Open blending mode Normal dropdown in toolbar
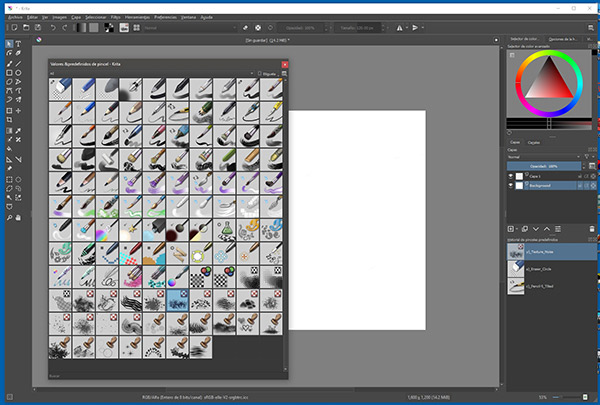Viewport: 600px width, 405px height. pos(190,28)
